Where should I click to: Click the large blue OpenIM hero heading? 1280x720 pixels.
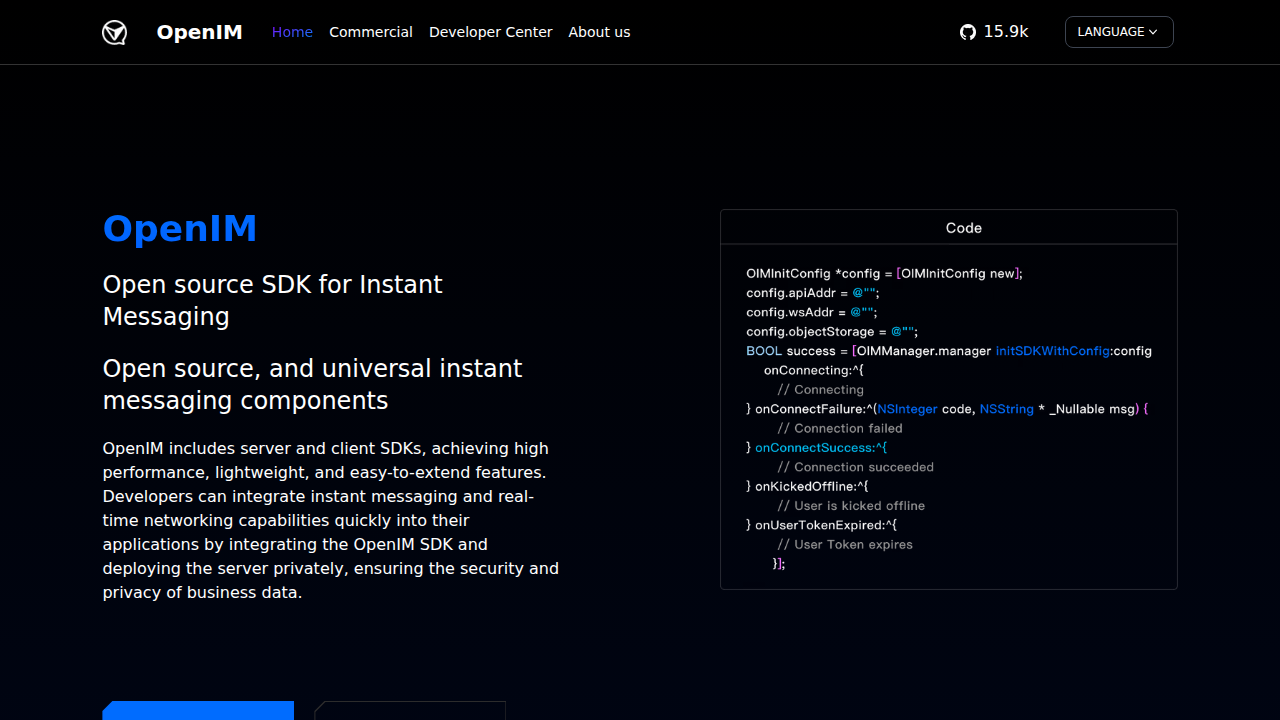180,229
